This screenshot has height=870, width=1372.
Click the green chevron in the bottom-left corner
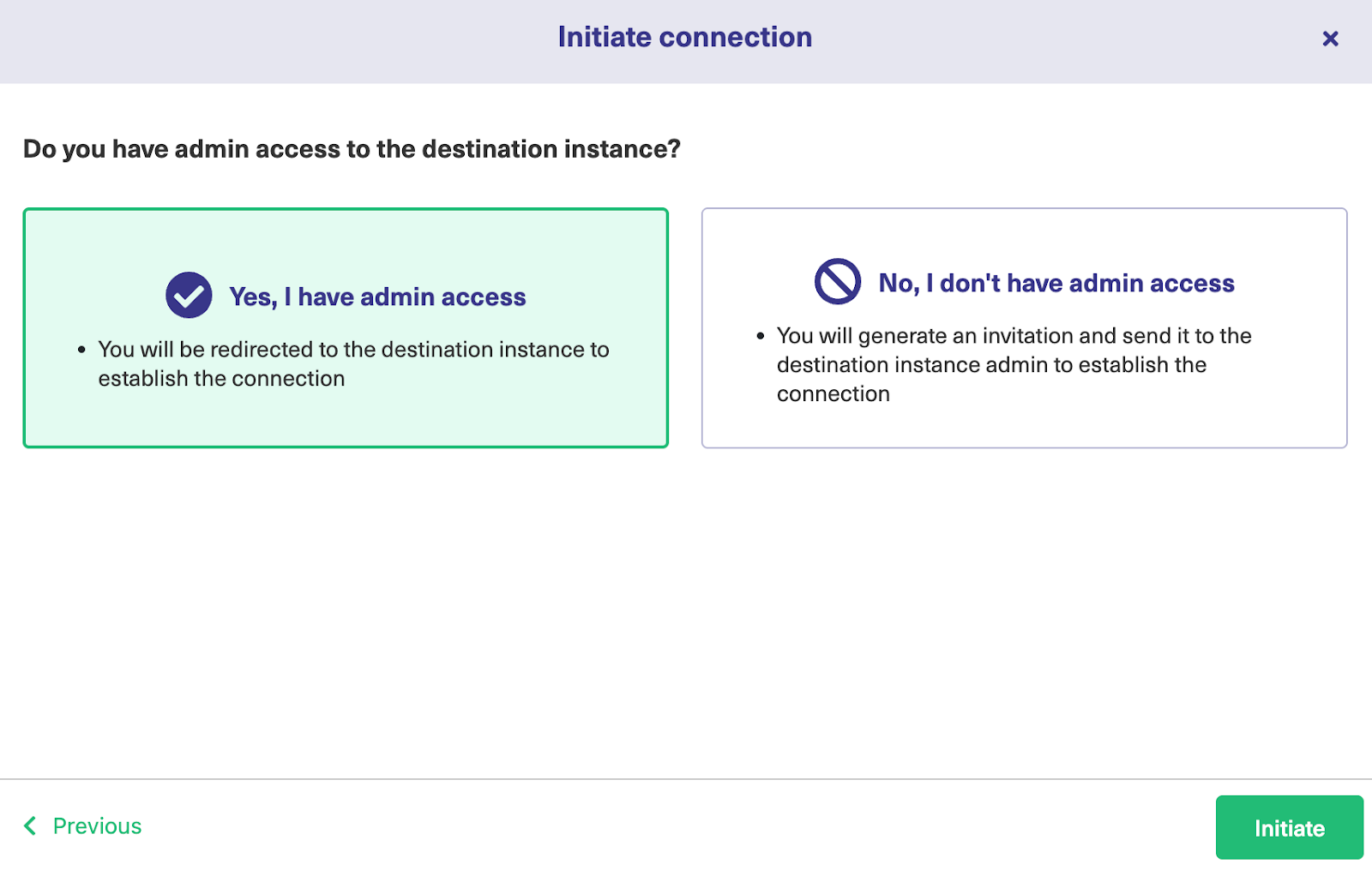point(28,825)
